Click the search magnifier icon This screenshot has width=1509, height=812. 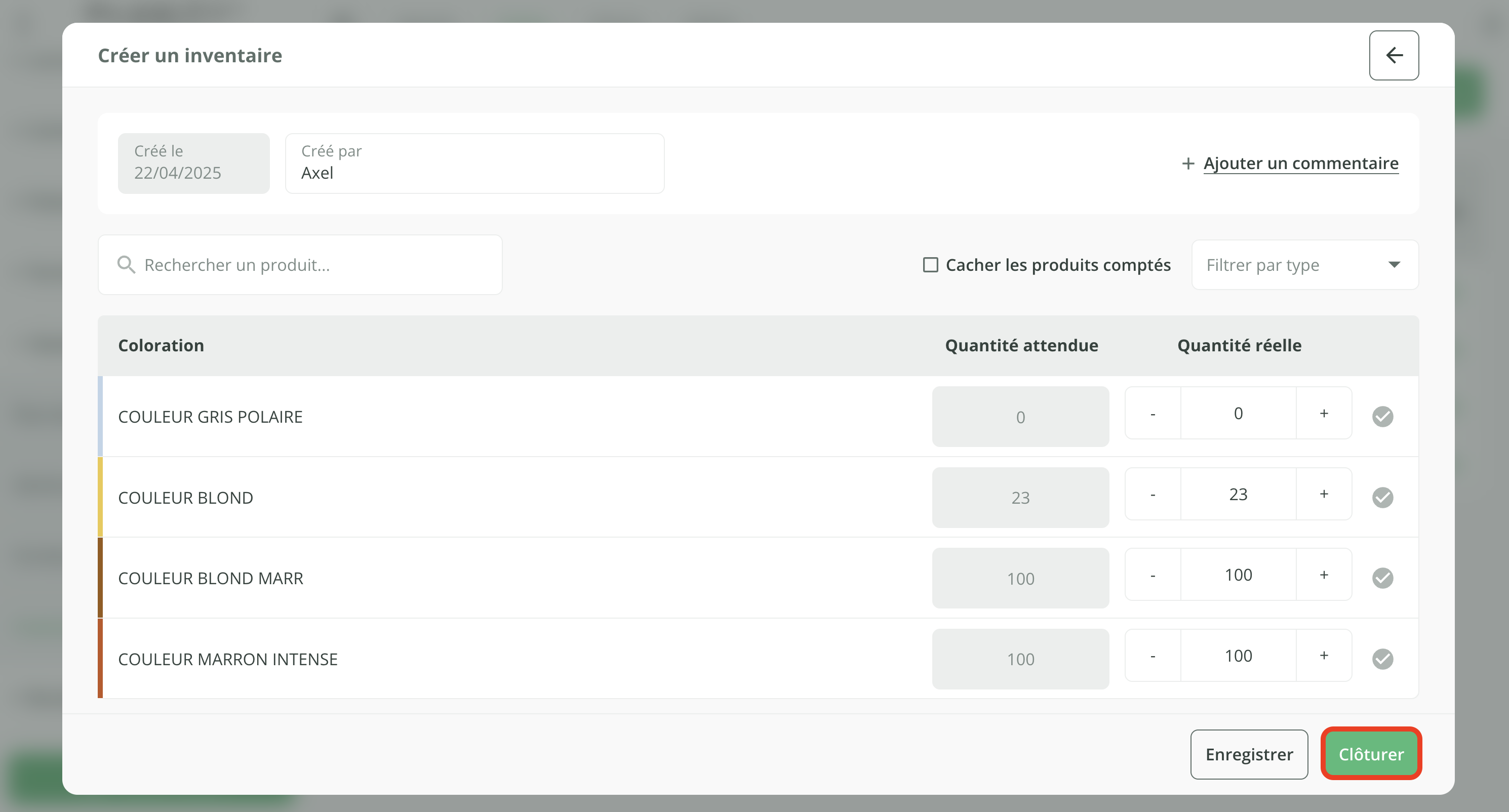click(126, 265)
